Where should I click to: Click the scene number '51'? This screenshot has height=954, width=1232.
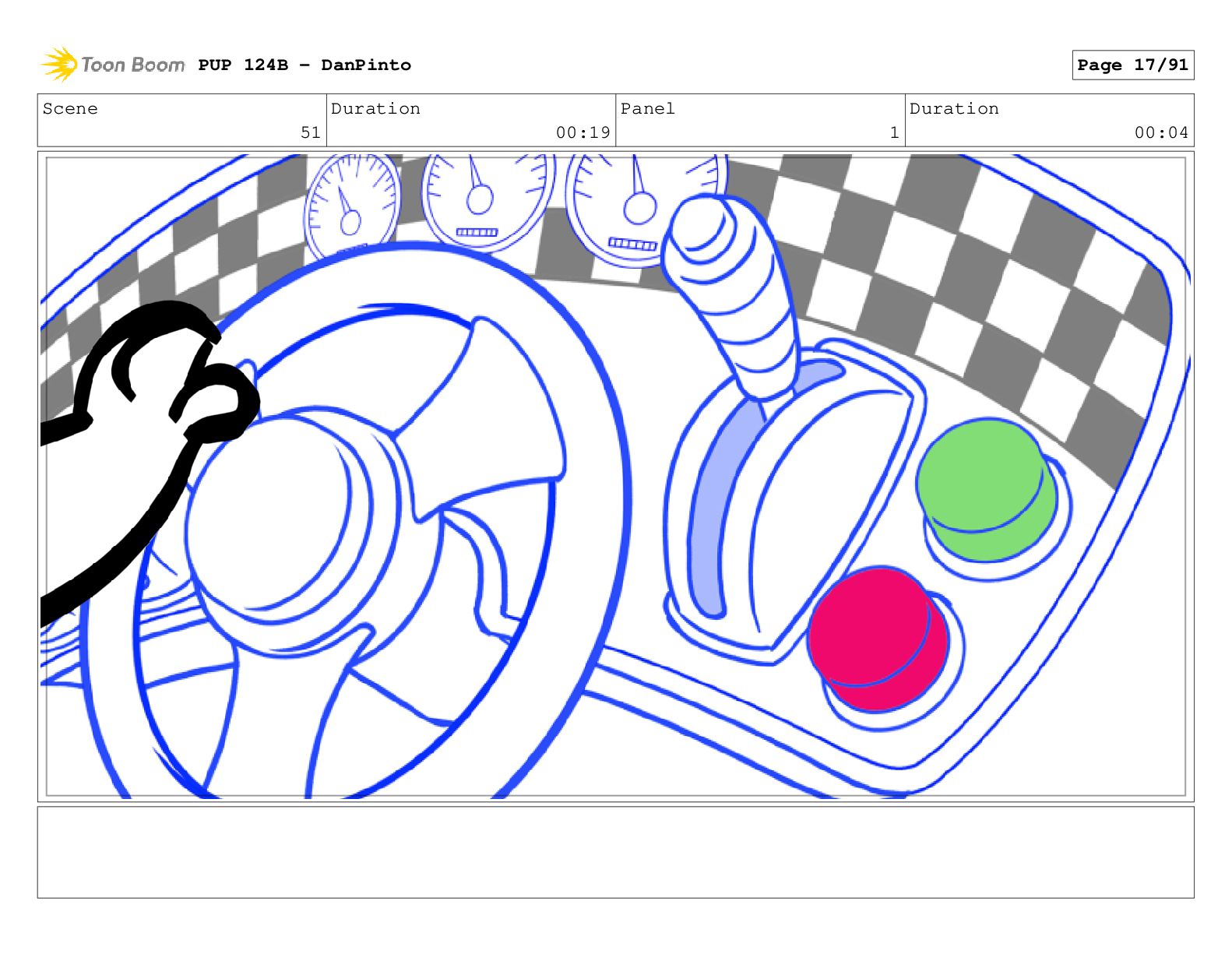[311, 132]
